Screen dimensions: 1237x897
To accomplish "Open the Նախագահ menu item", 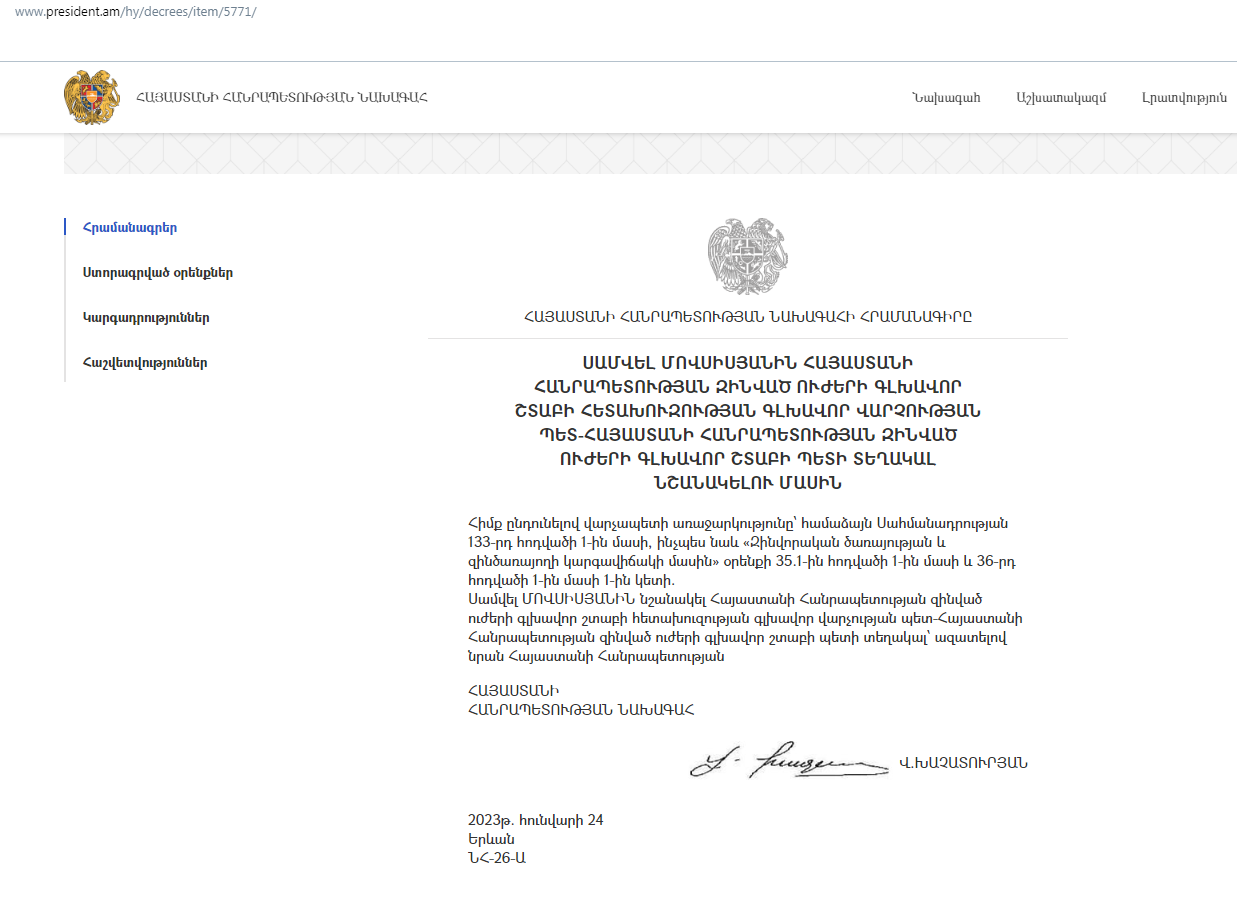I will pos(945,98).
